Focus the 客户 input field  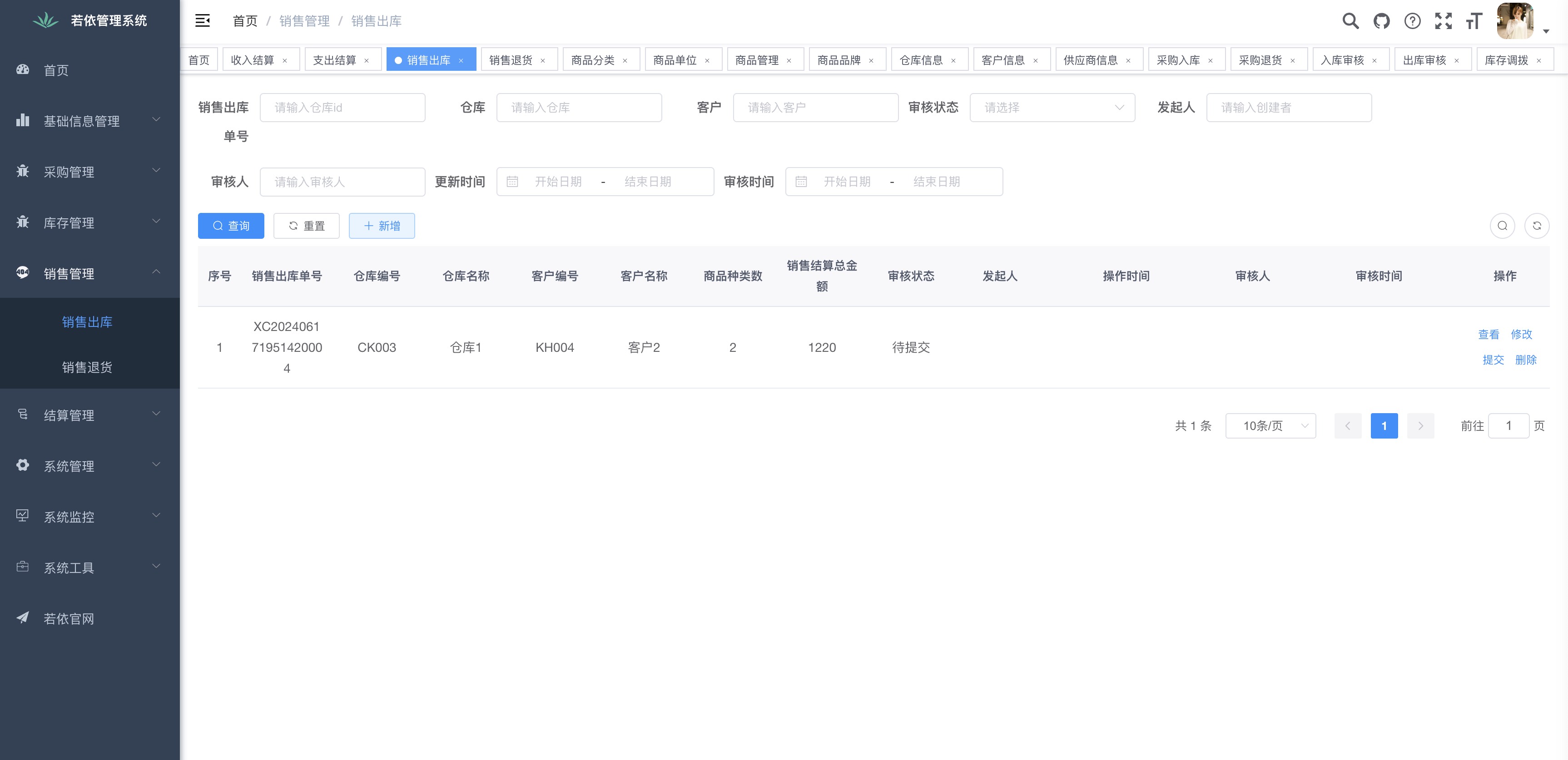pos(816,108)
